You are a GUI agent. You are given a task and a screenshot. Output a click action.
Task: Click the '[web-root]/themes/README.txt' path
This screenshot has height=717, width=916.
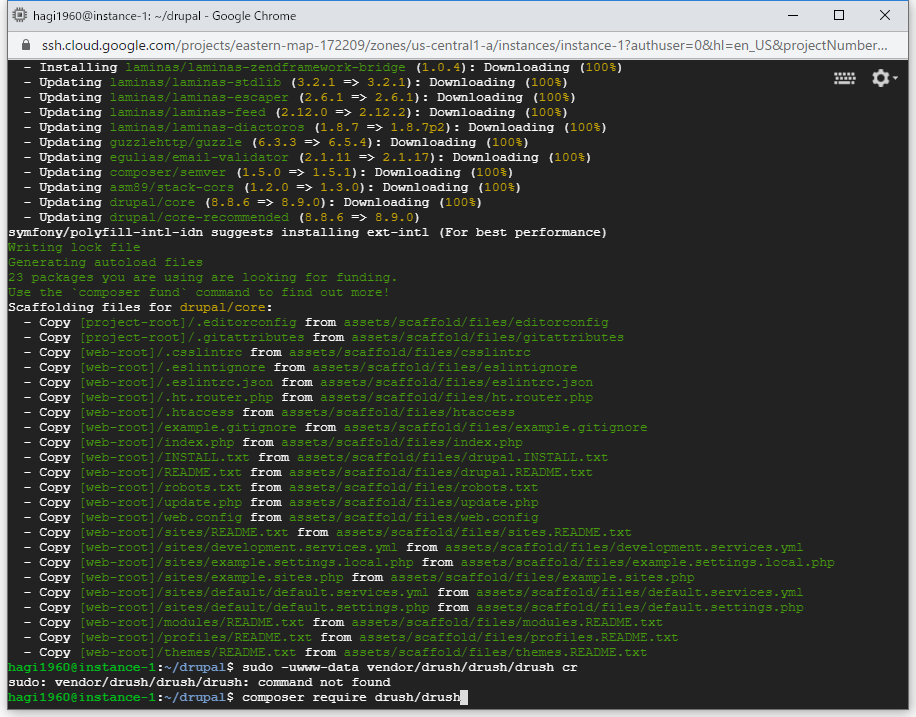tap(188, 653)
